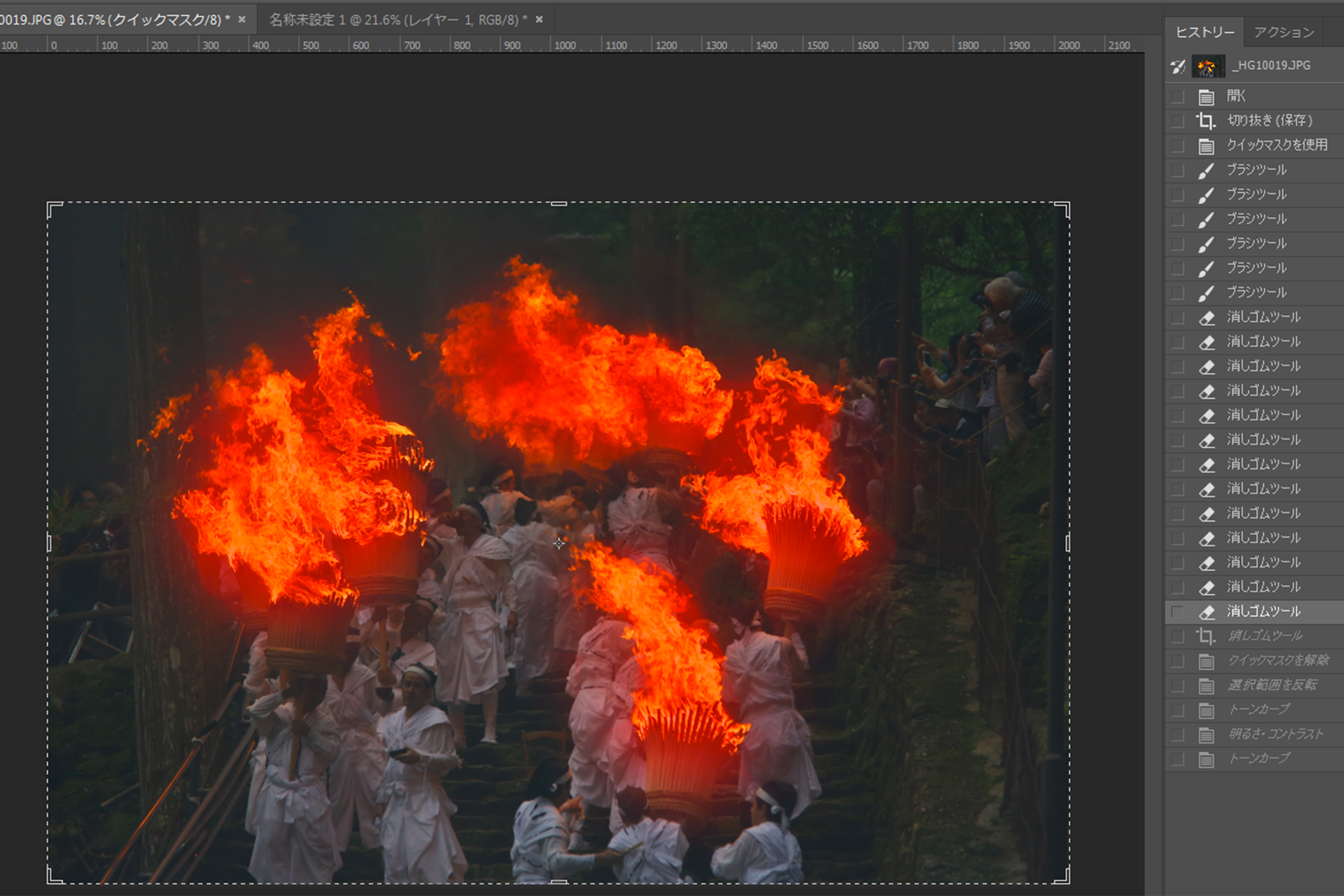Click the crop icon of 切り抜き (保存)
The width and height of the screenshot is (1344, 896).
(x=1206, y=121)
